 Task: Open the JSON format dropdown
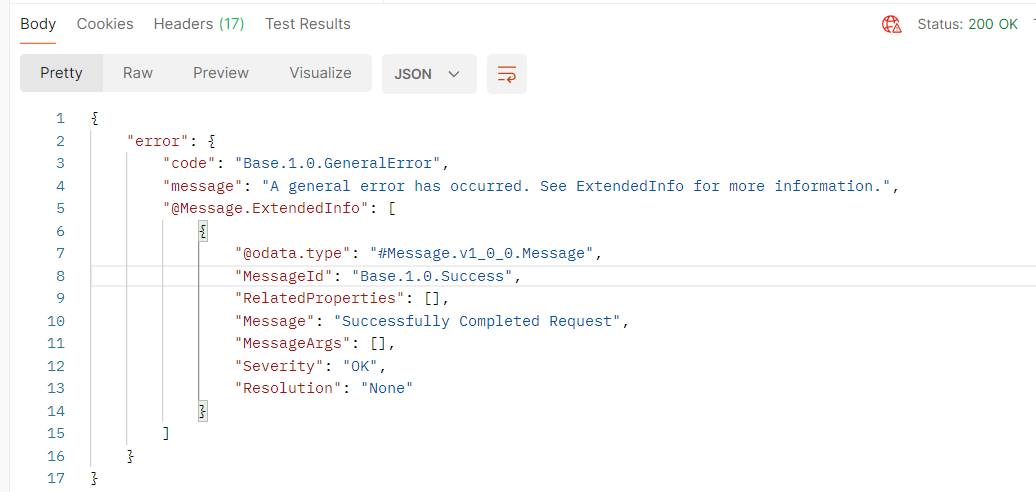429,74
